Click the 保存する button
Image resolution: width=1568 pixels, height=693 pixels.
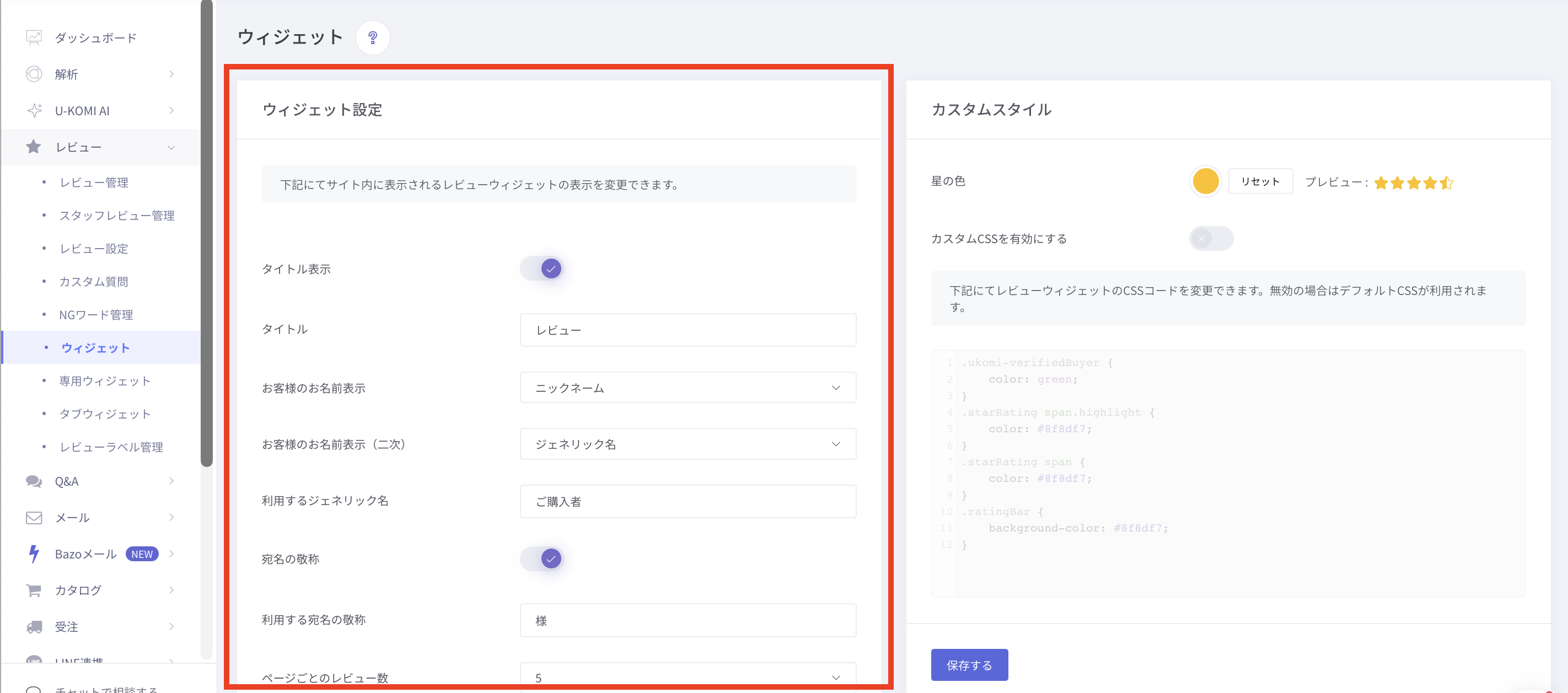pos(969,665)
